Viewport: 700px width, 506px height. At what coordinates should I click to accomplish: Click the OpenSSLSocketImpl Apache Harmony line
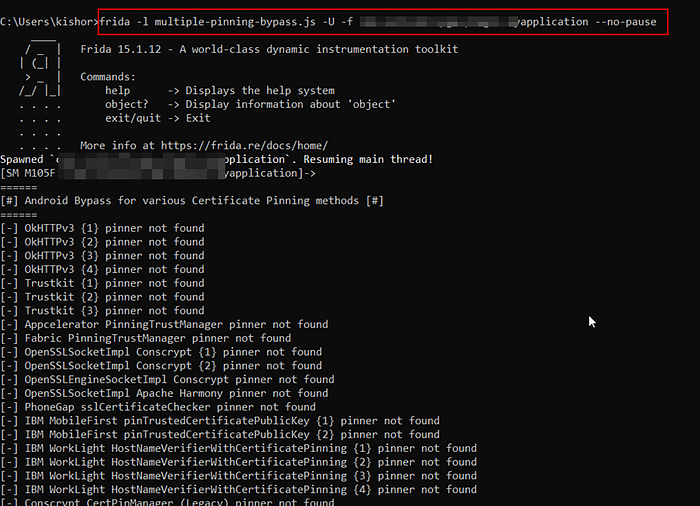(x=164, y=393)
